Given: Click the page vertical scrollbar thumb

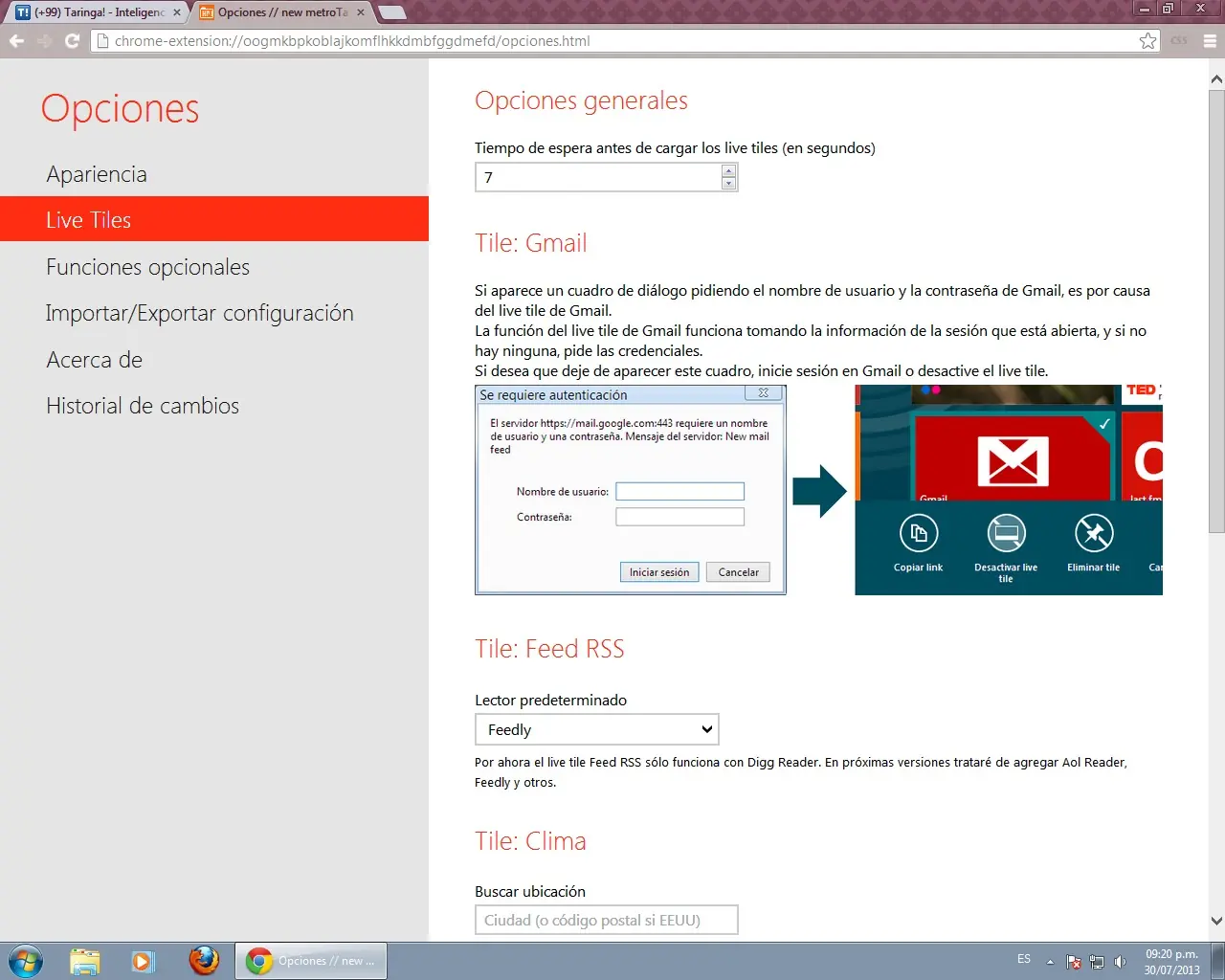Looking at the screenshot, I should (1216, 311).
